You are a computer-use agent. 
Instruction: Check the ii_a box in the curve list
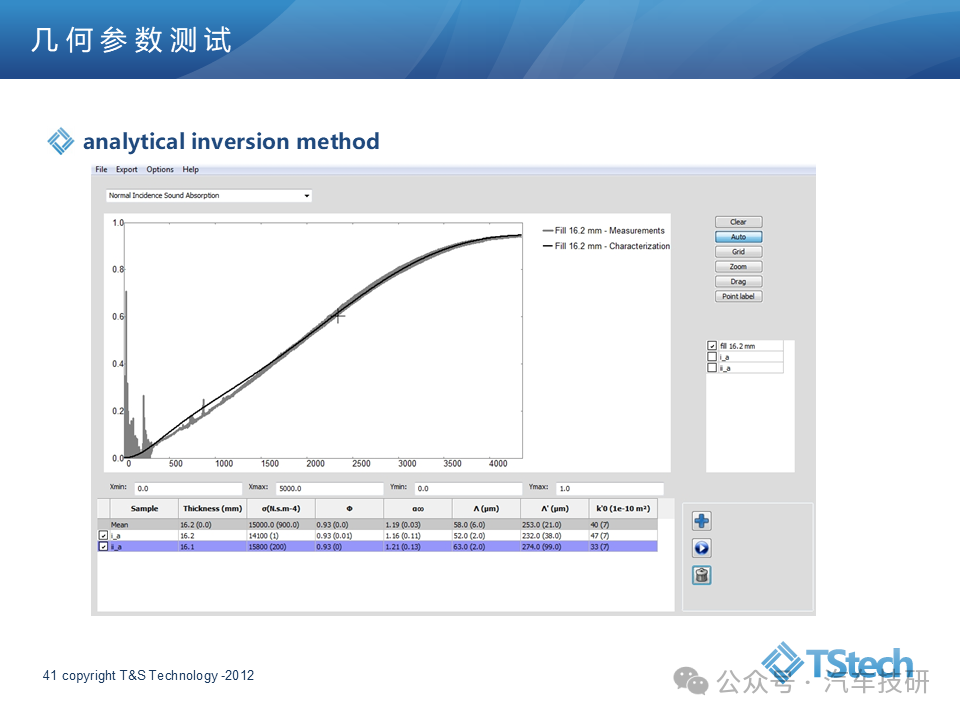(x=712, y=368)
